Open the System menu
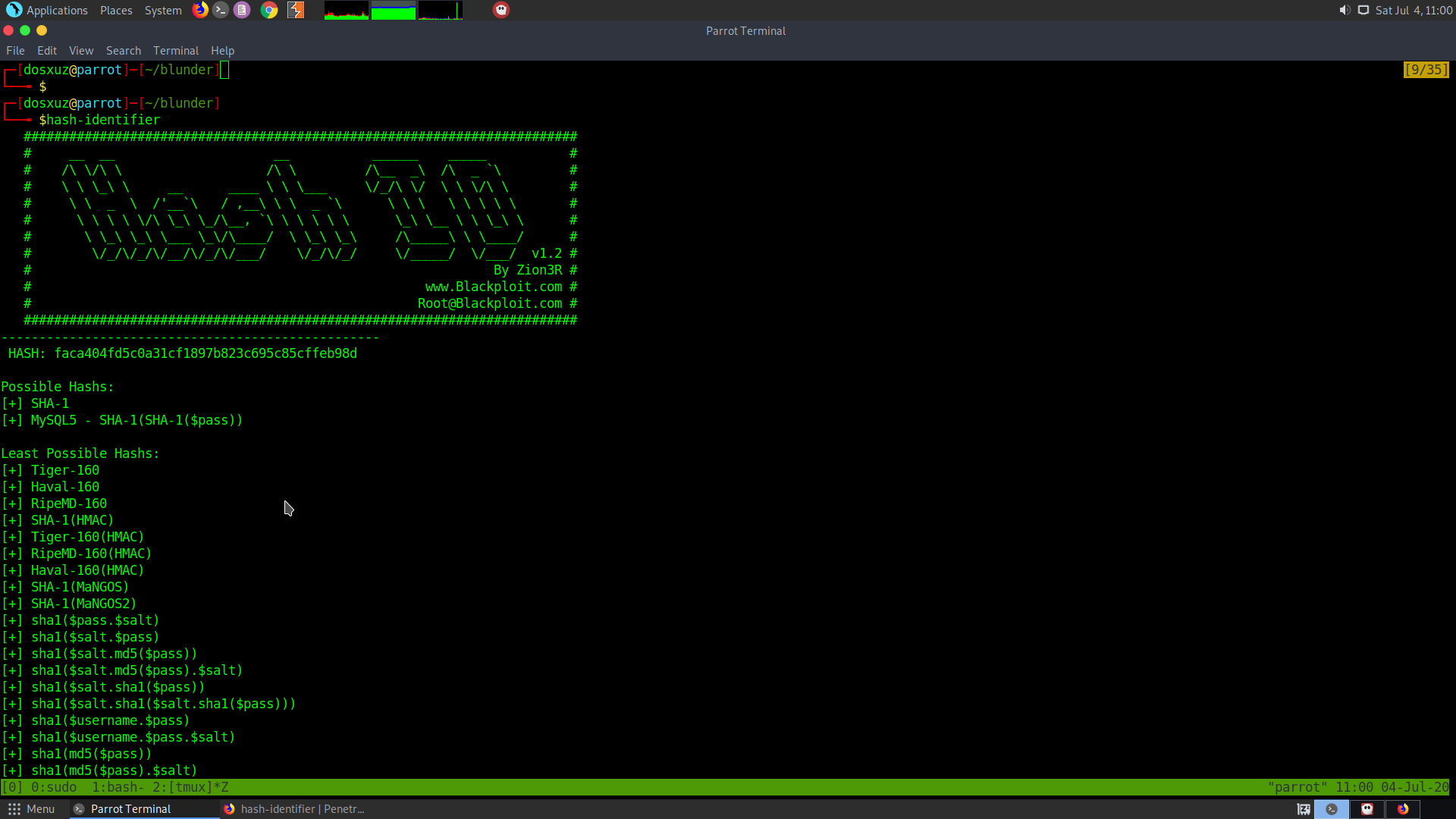The height and width of the screenshot is (819, 1456). [163, 10]
